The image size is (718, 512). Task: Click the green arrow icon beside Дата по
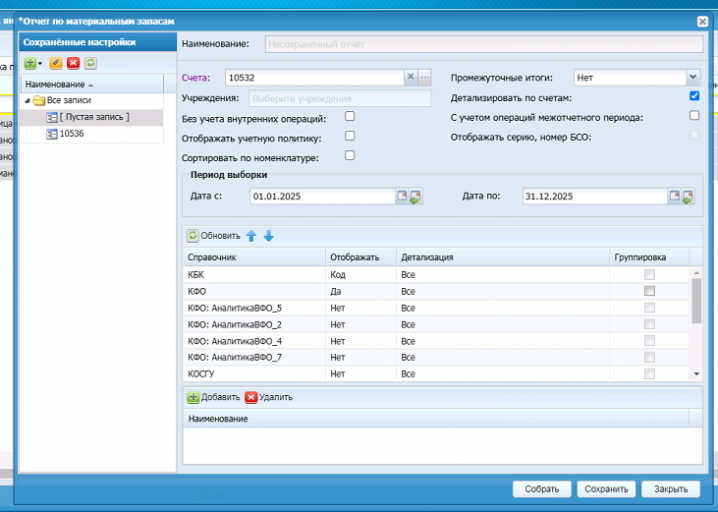pos(688,196)
